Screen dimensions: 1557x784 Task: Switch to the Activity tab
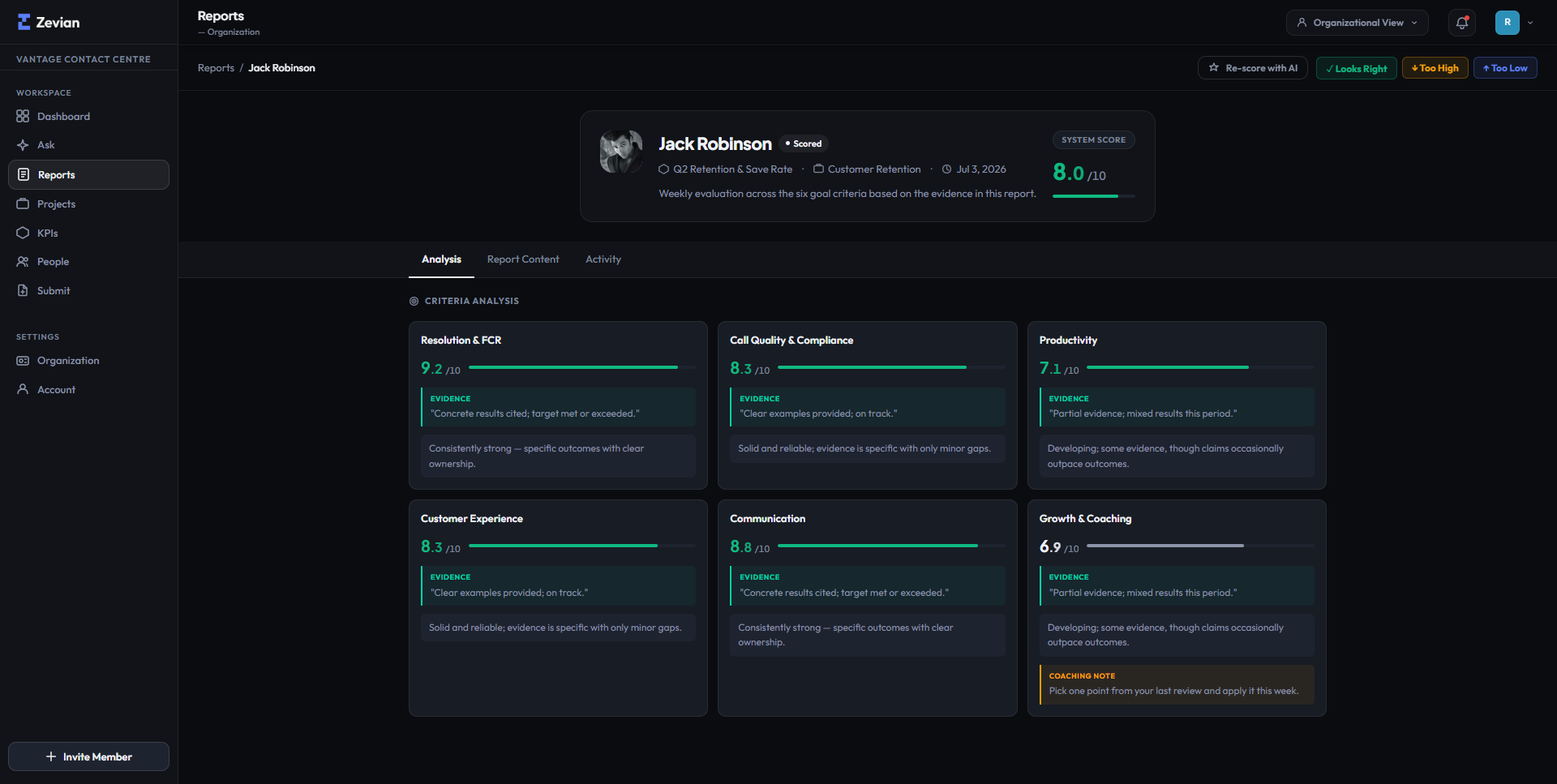click(x=603, y=259)
